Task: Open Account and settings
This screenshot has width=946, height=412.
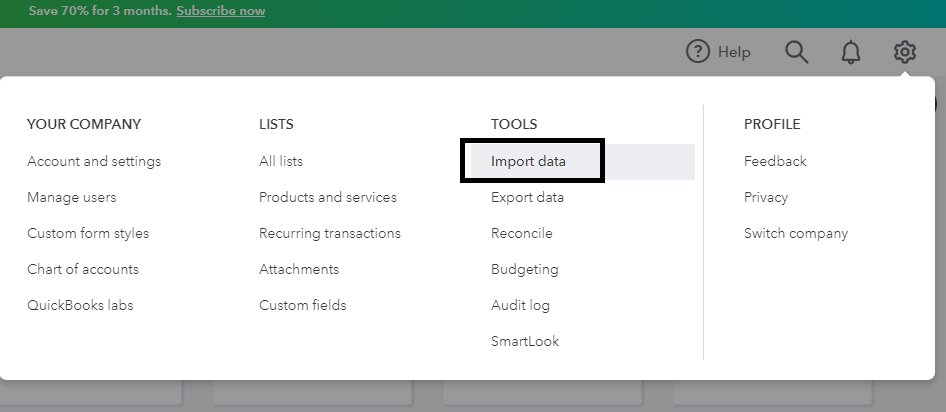Action: click(x=94, y=161)
